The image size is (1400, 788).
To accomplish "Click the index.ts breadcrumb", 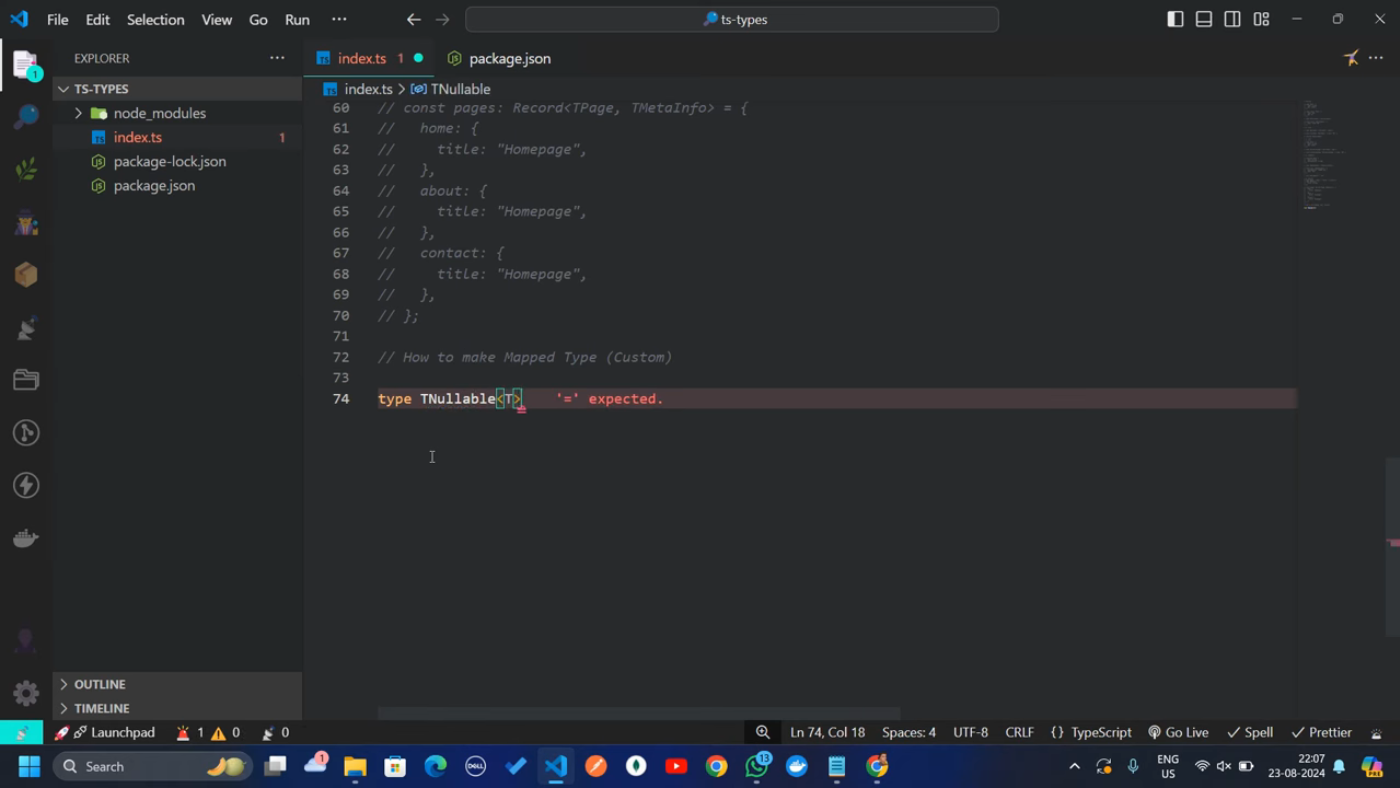I will (x=358, y=89).
